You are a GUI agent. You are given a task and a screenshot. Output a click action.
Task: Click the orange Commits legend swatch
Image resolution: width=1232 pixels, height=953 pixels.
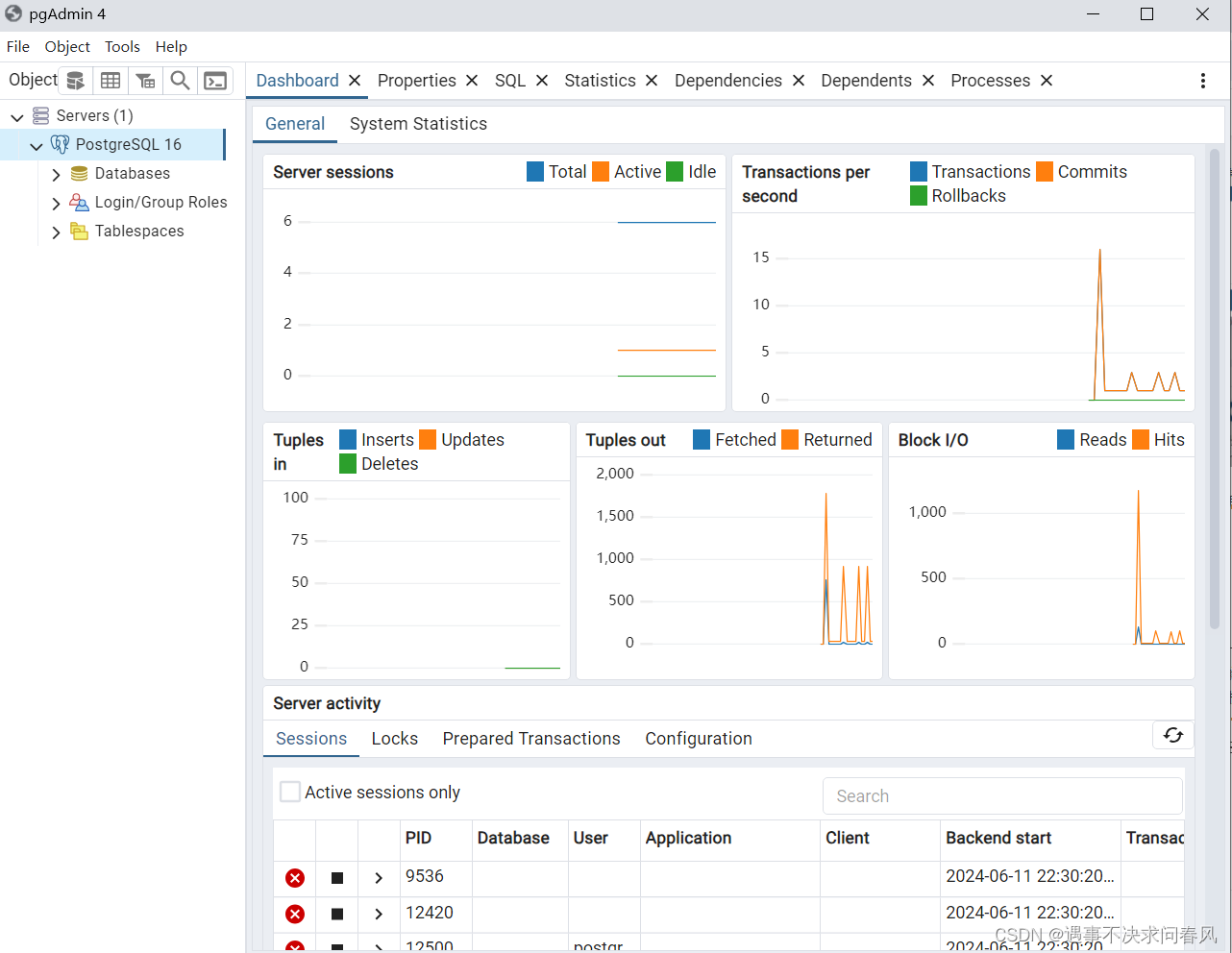tap(1045, 172)
